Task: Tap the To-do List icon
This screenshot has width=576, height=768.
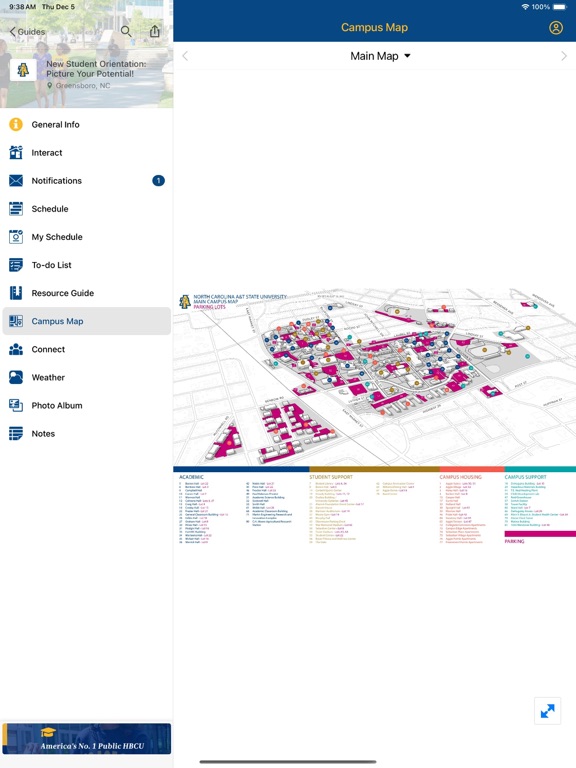Action: click(x=16, y=265)
